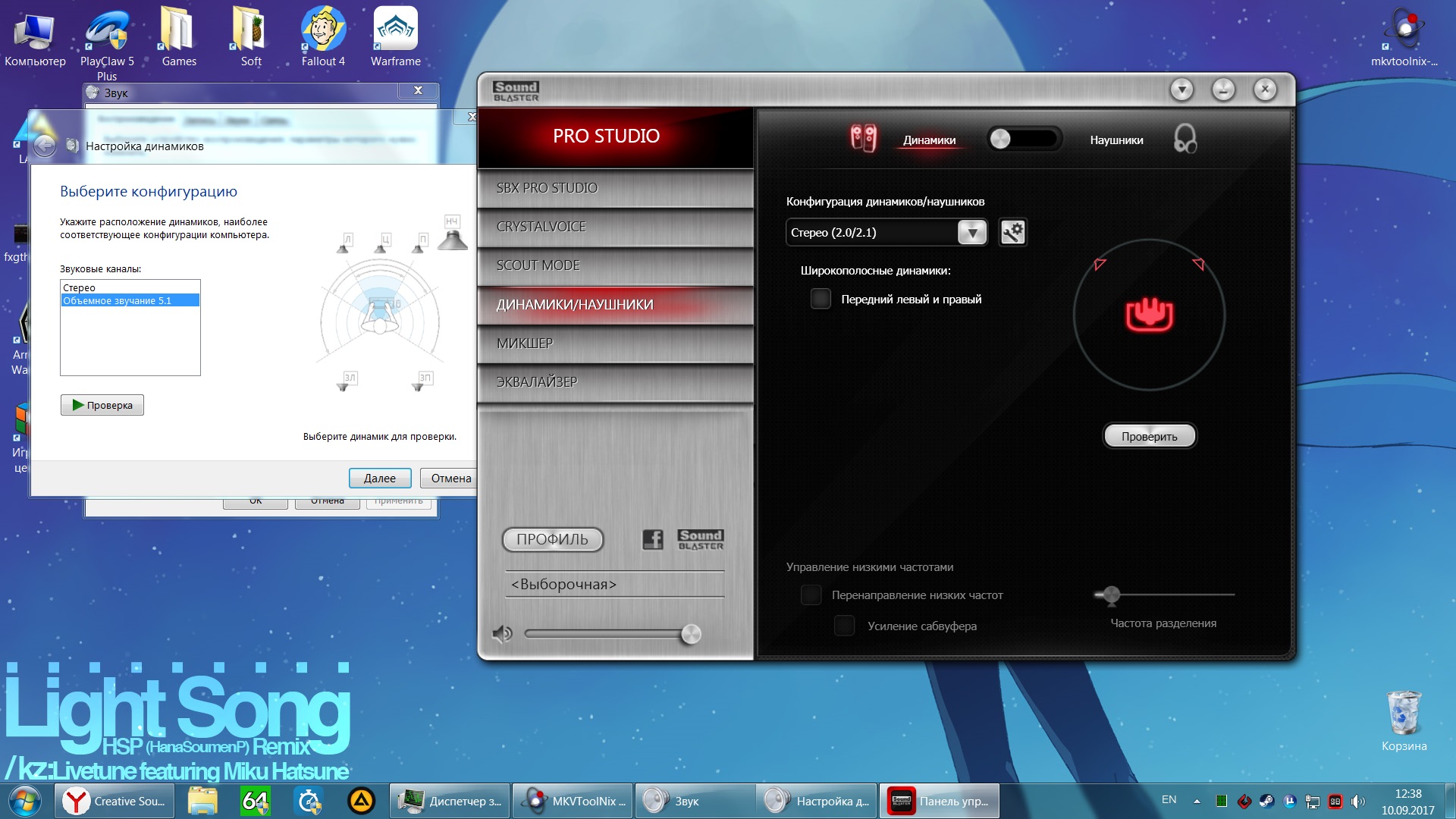Click the speakers icon beside Динамики
This screenshot has height=819, width=1456.
pyautogui.click(x=863, y=139)
